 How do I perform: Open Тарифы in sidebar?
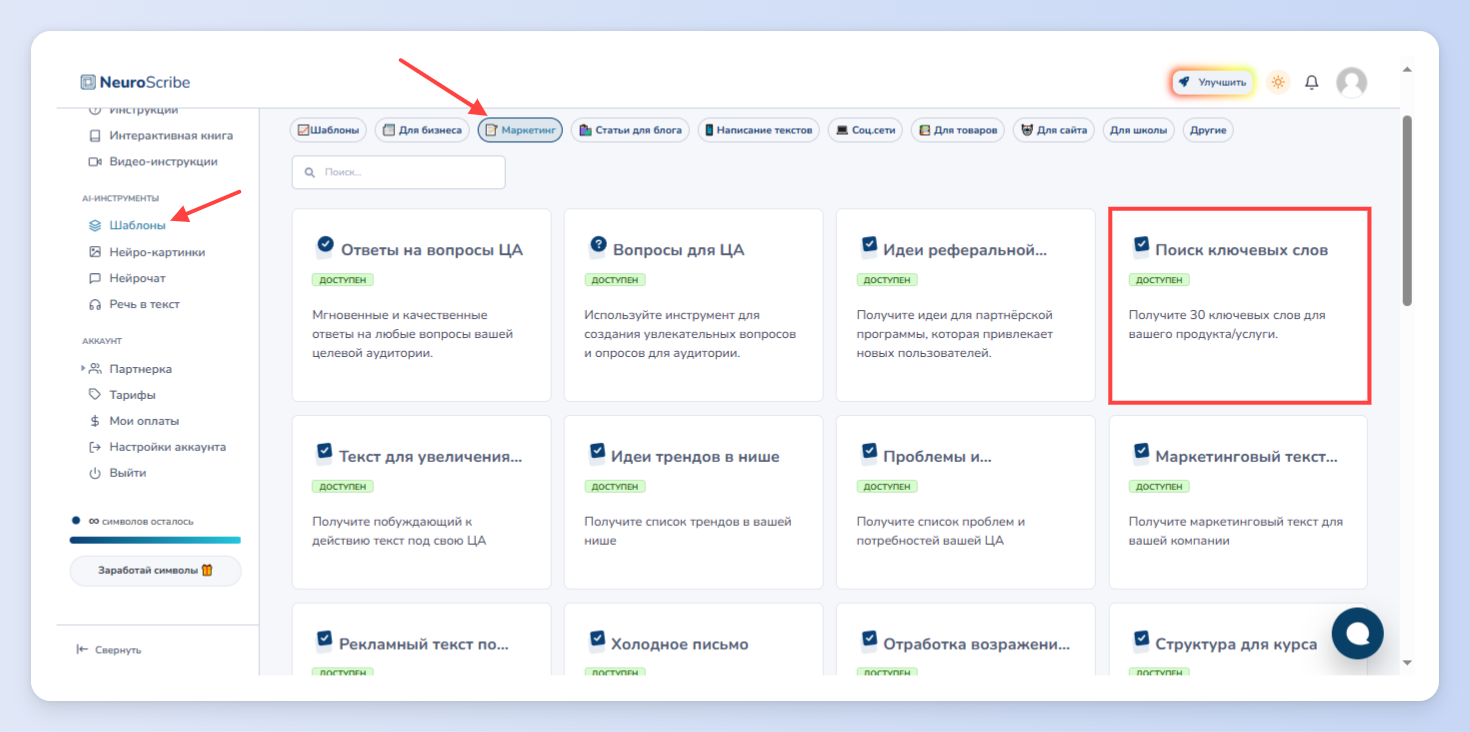[x=132, y=395]
